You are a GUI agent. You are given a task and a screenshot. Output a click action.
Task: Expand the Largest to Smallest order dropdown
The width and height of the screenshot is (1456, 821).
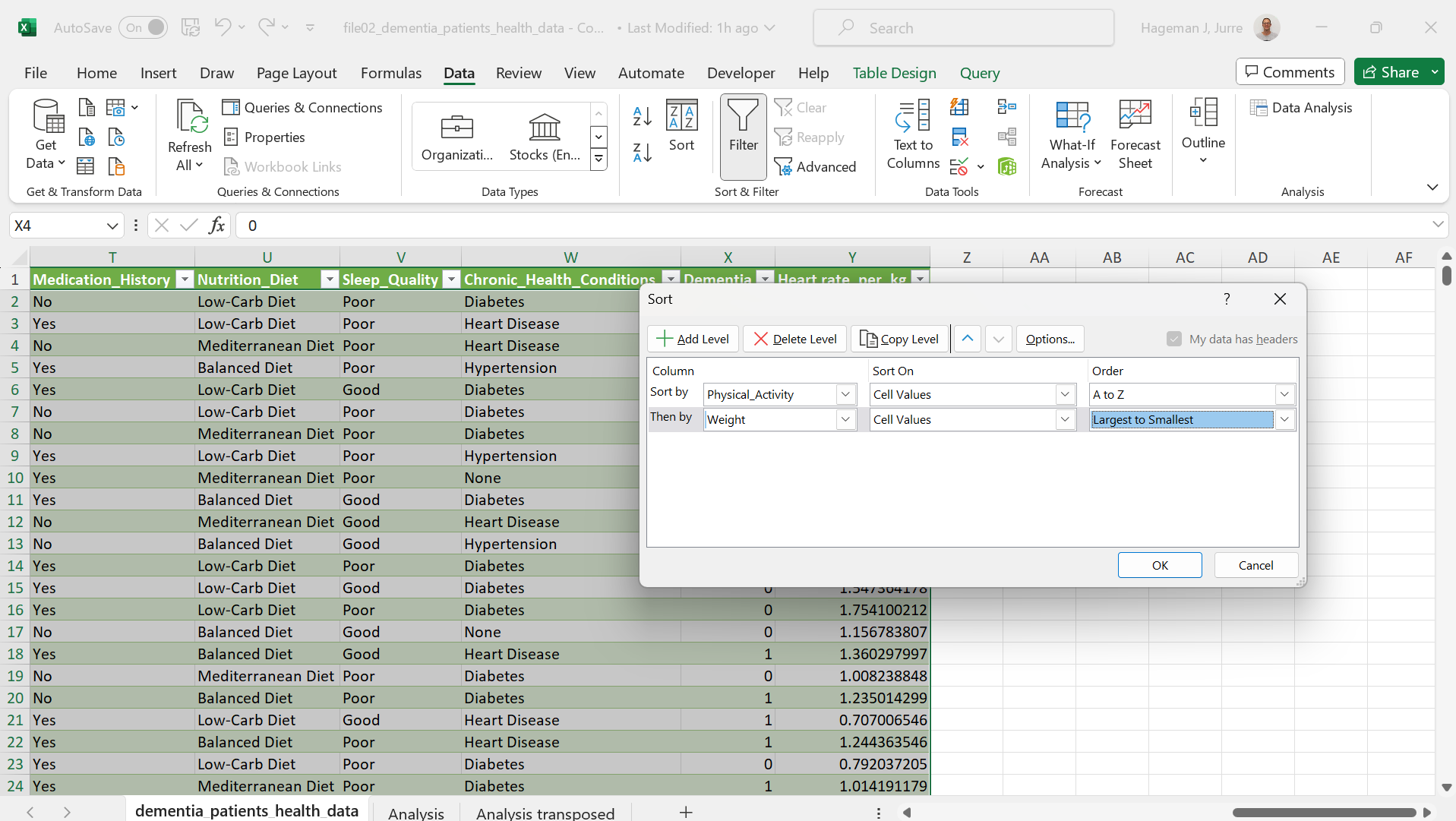point(1284,419)
